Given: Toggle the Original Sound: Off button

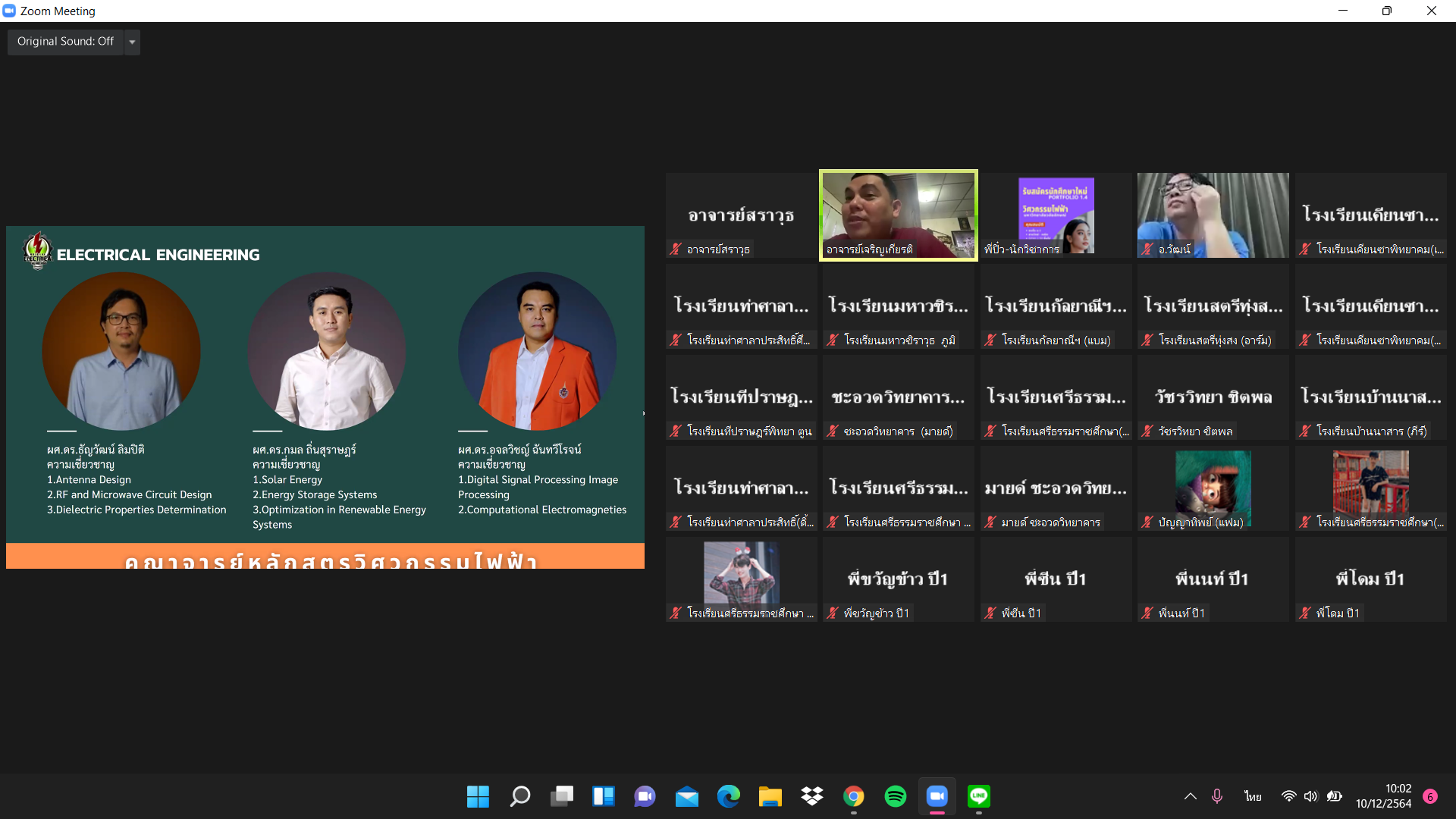Looking at the screenshot, I should [x=65, y=42].
